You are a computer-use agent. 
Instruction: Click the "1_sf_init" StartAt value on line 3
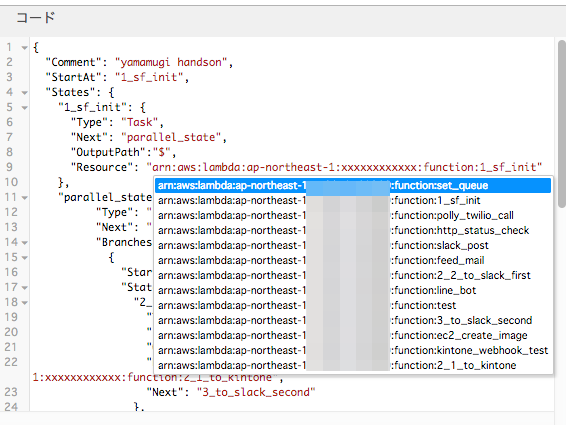click(x=149, y=77)
